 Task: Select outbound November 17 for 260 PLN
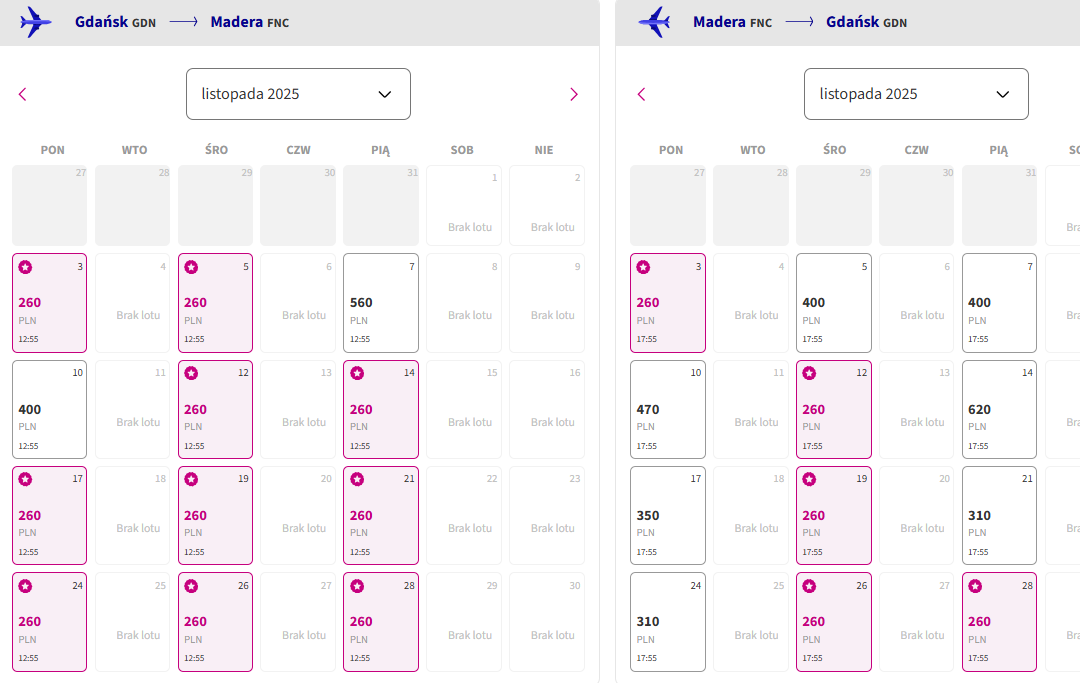pyautogui.click(x=50, y=516)
